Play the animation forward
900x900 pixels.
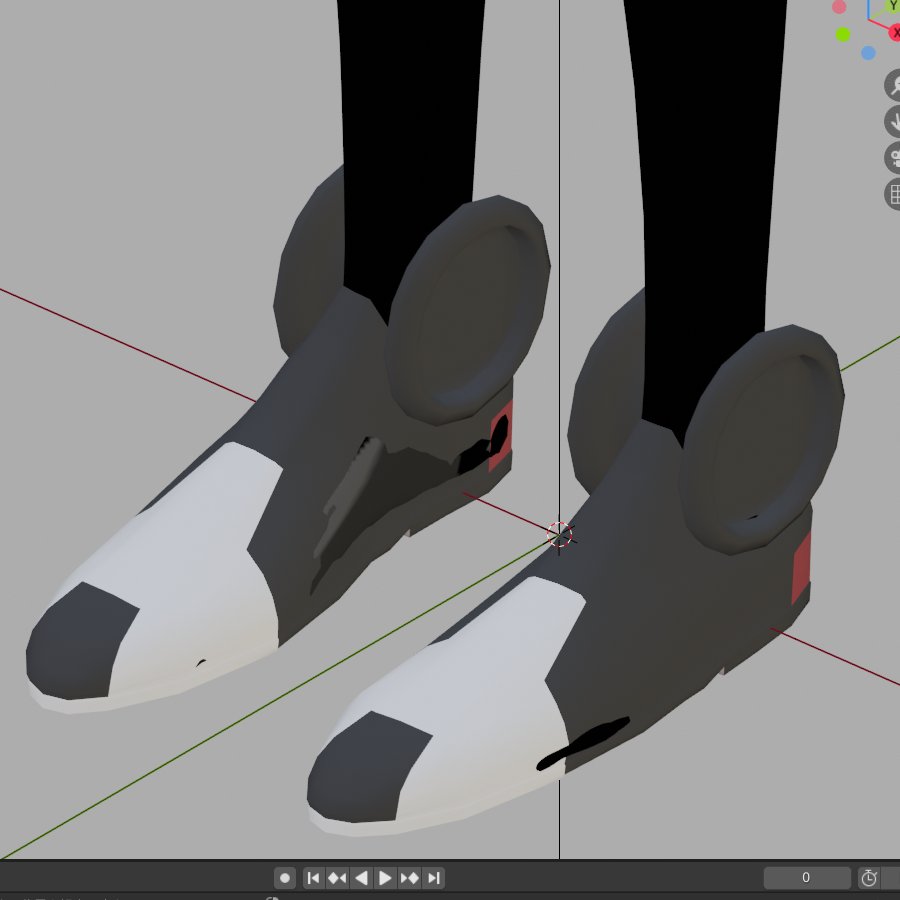[385, 878]
